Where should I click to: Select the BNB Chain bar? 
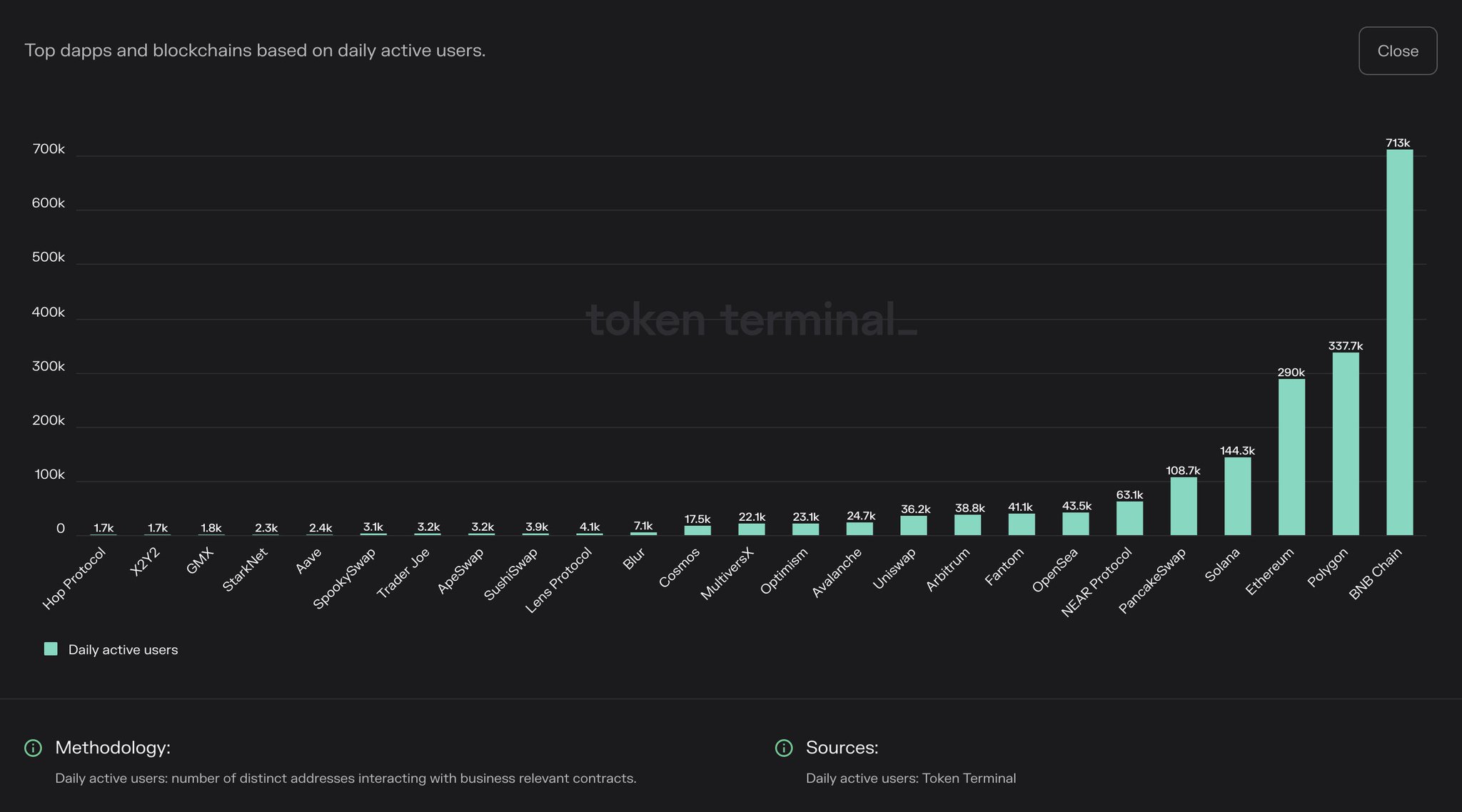[1398, 342]
